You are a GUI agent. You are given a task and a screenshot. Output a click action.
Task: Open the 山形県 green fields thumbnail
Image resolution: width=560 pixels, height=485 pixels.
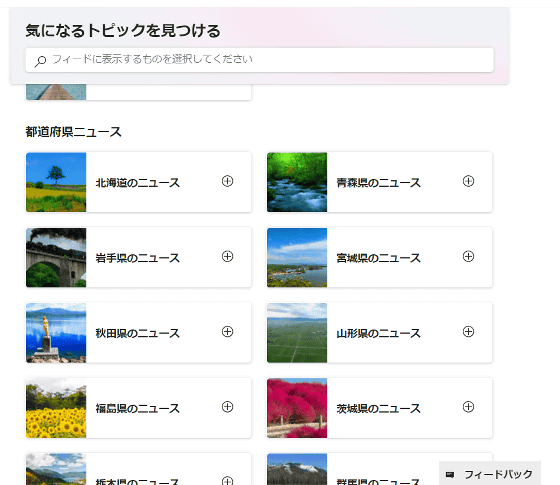pos(297,333)
